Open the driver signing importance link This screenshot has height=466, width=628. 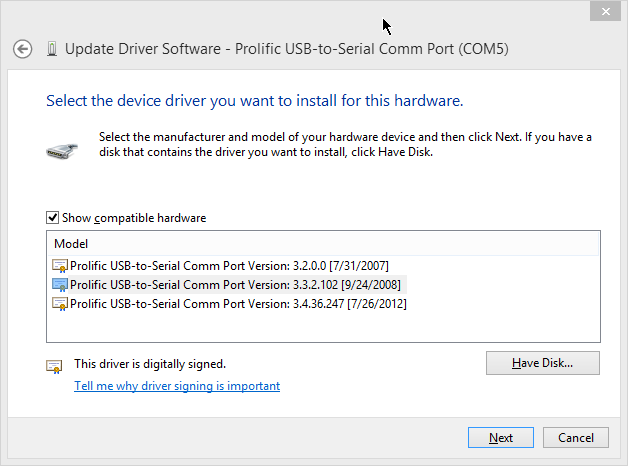(177, 386)
